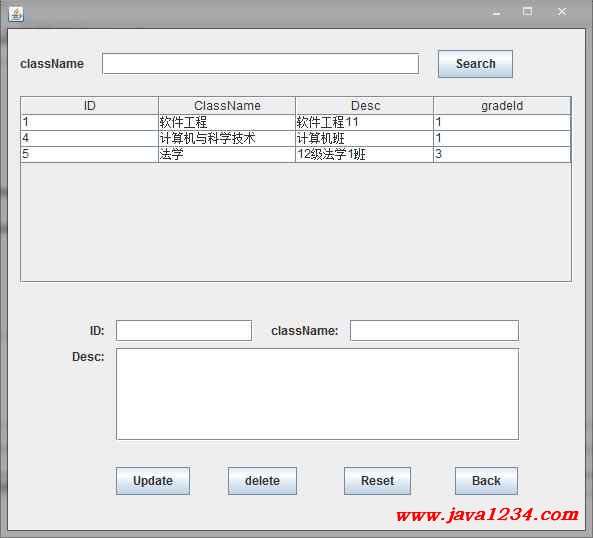Screen dimensions: 593x538
Task: Click inside the Desc text area
Action: coord(317,394)
